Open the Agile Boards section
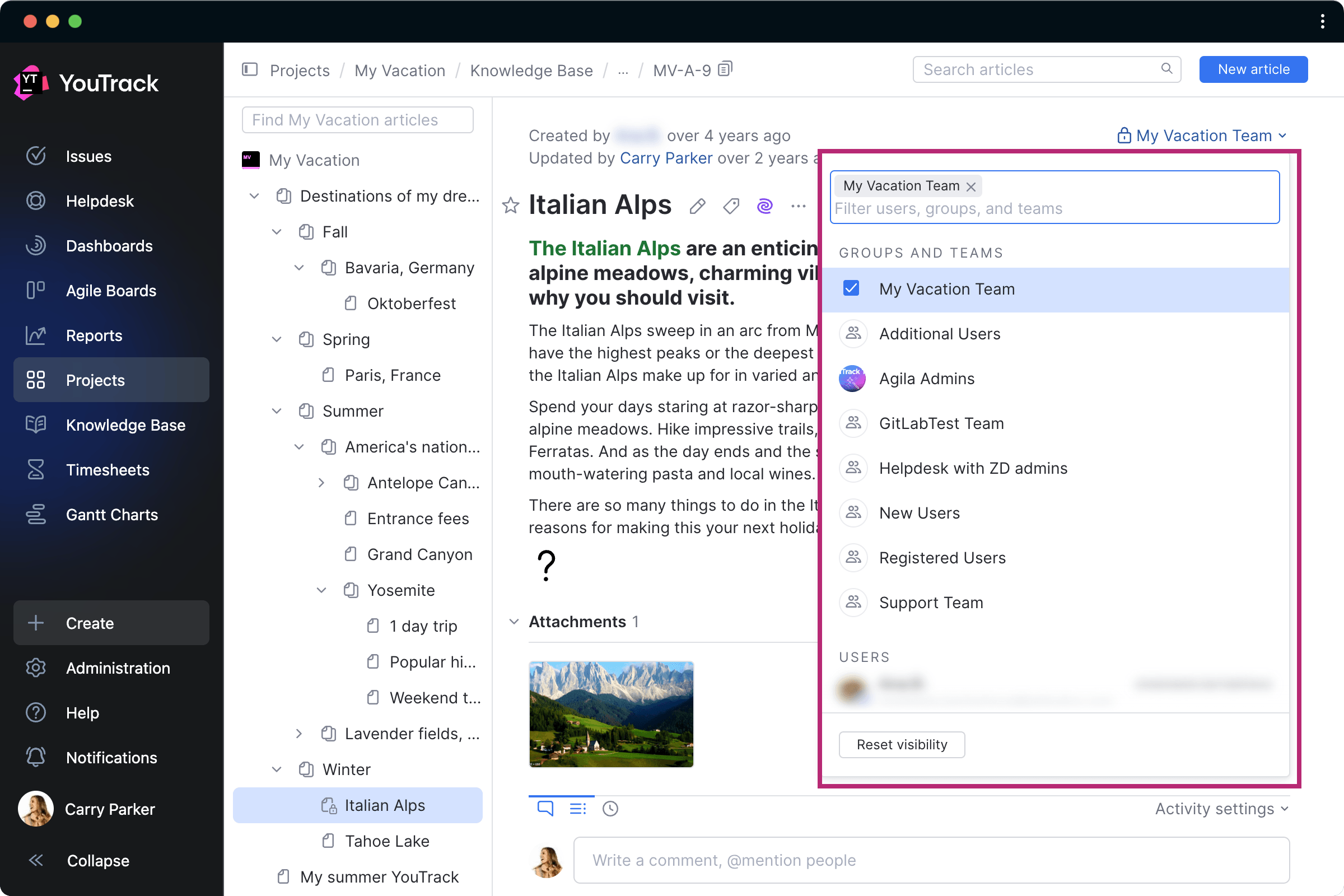 [111, 290]
